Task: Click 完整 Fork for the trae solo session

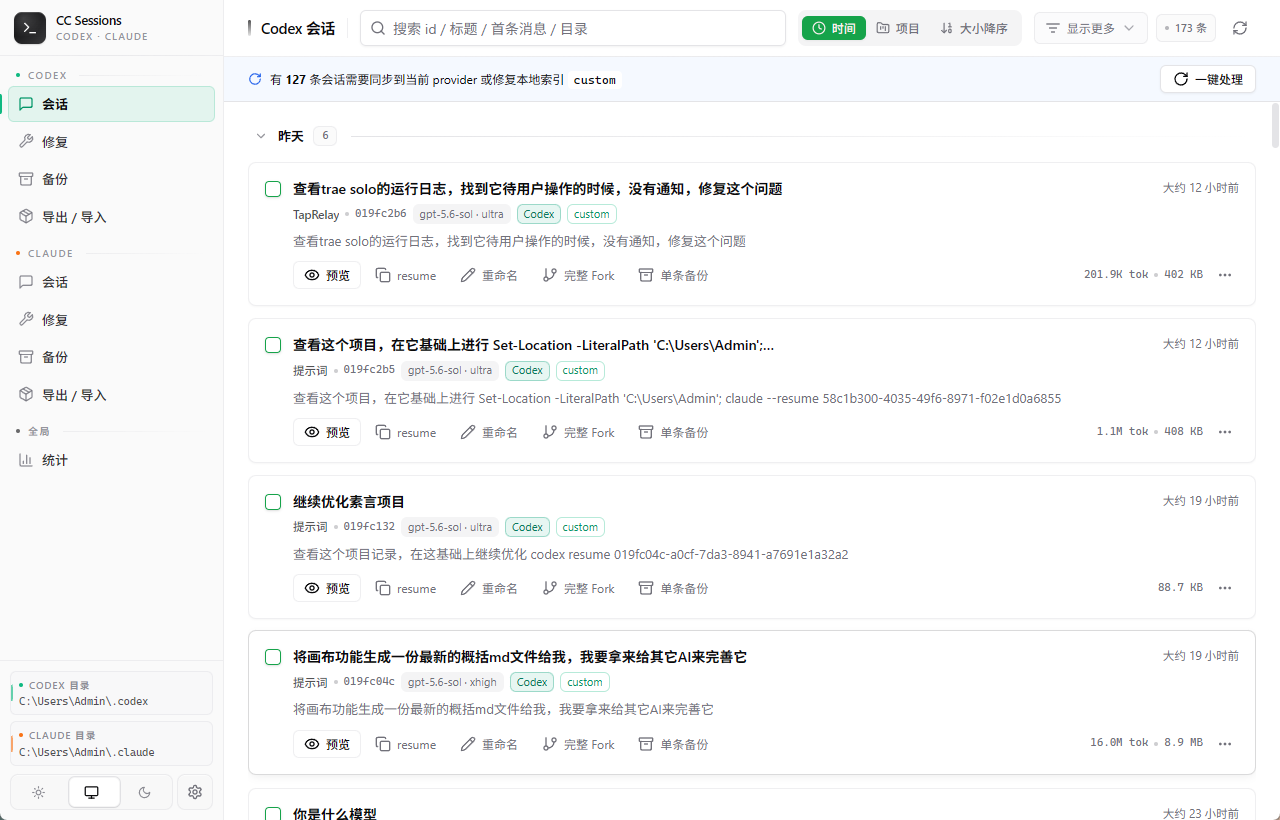Action: pos(579,275)
